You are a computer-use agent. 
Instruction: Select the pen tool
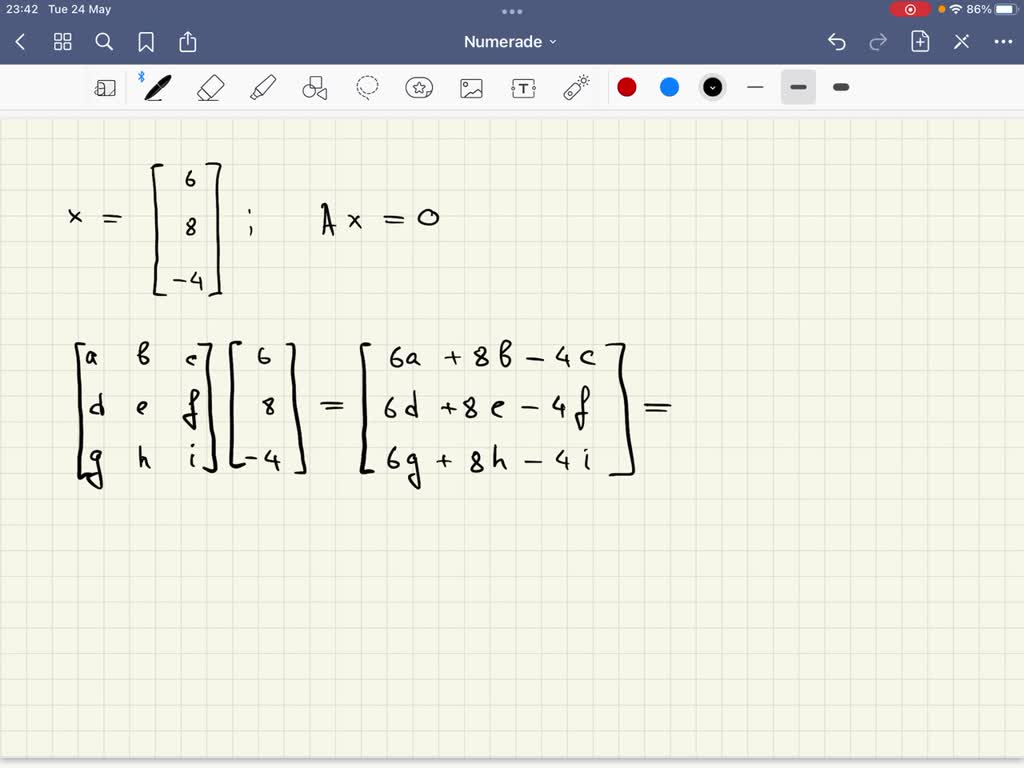point(157,88)
